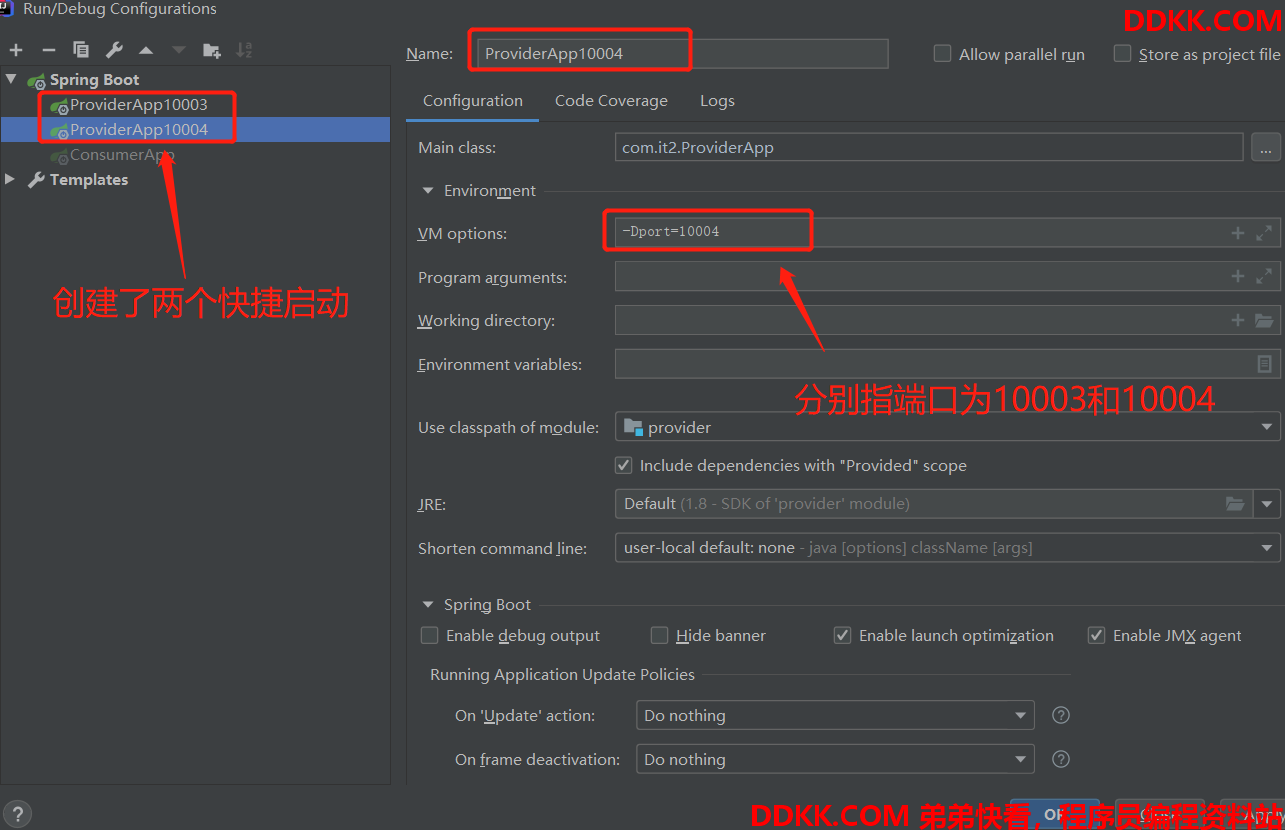Toggle Enable JMX agent checkbox

pyautogui.click(x=1096, y=635)
